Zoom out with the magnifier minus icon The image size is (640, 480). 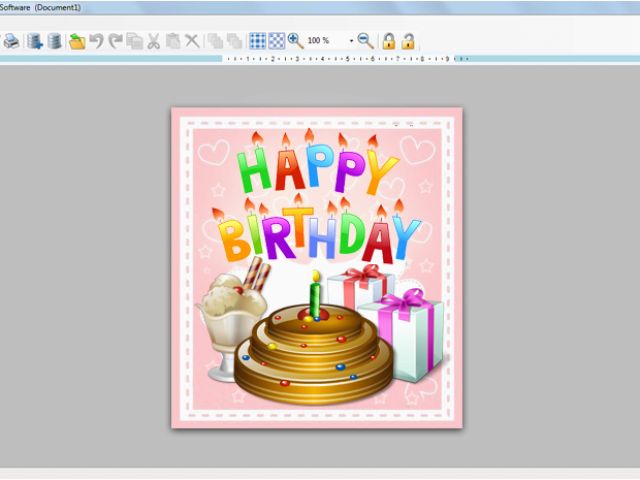click(x=366, y=41)
